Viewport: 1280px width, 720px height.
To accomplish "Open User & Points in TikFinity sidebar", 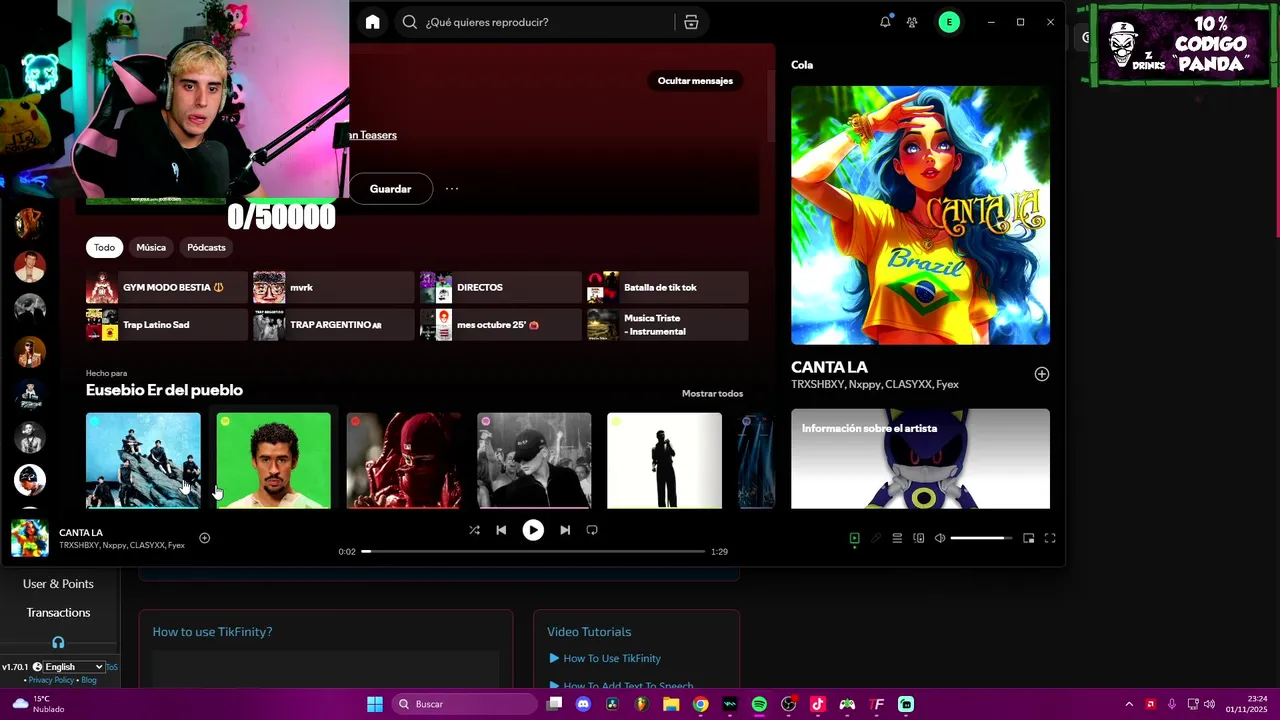I will pyautogui.click(x=58, y=584).
